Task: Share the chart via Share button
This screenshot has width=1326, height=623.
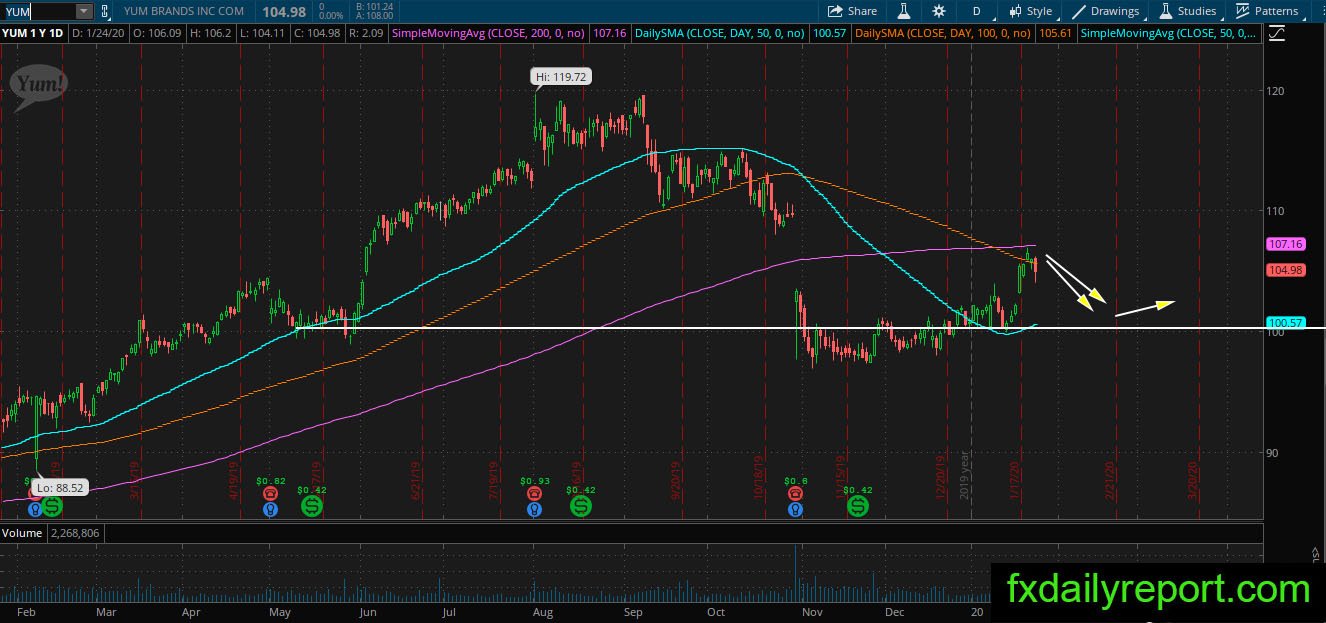Action: pyautogui.click(x=852, y=11)
